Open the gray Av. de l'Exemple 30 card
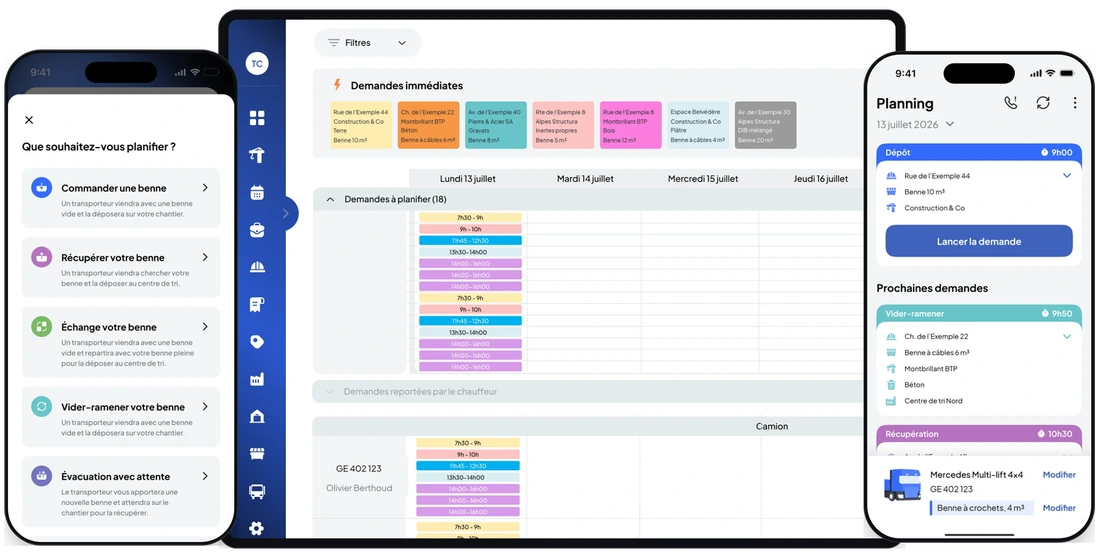 click(x=765, y=125)
